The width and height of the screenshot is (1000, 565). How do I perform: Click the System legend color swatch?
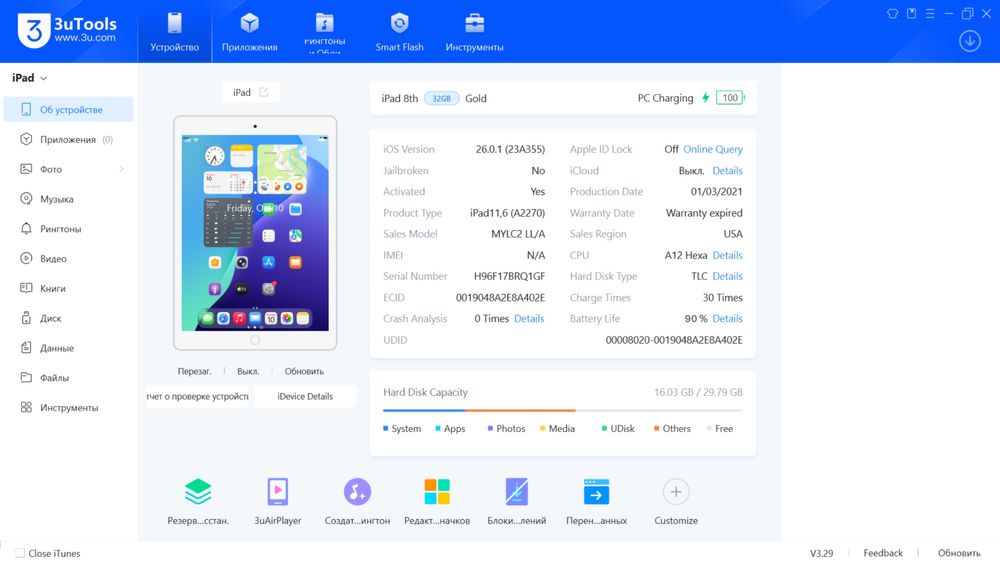(x=385, y=429)
